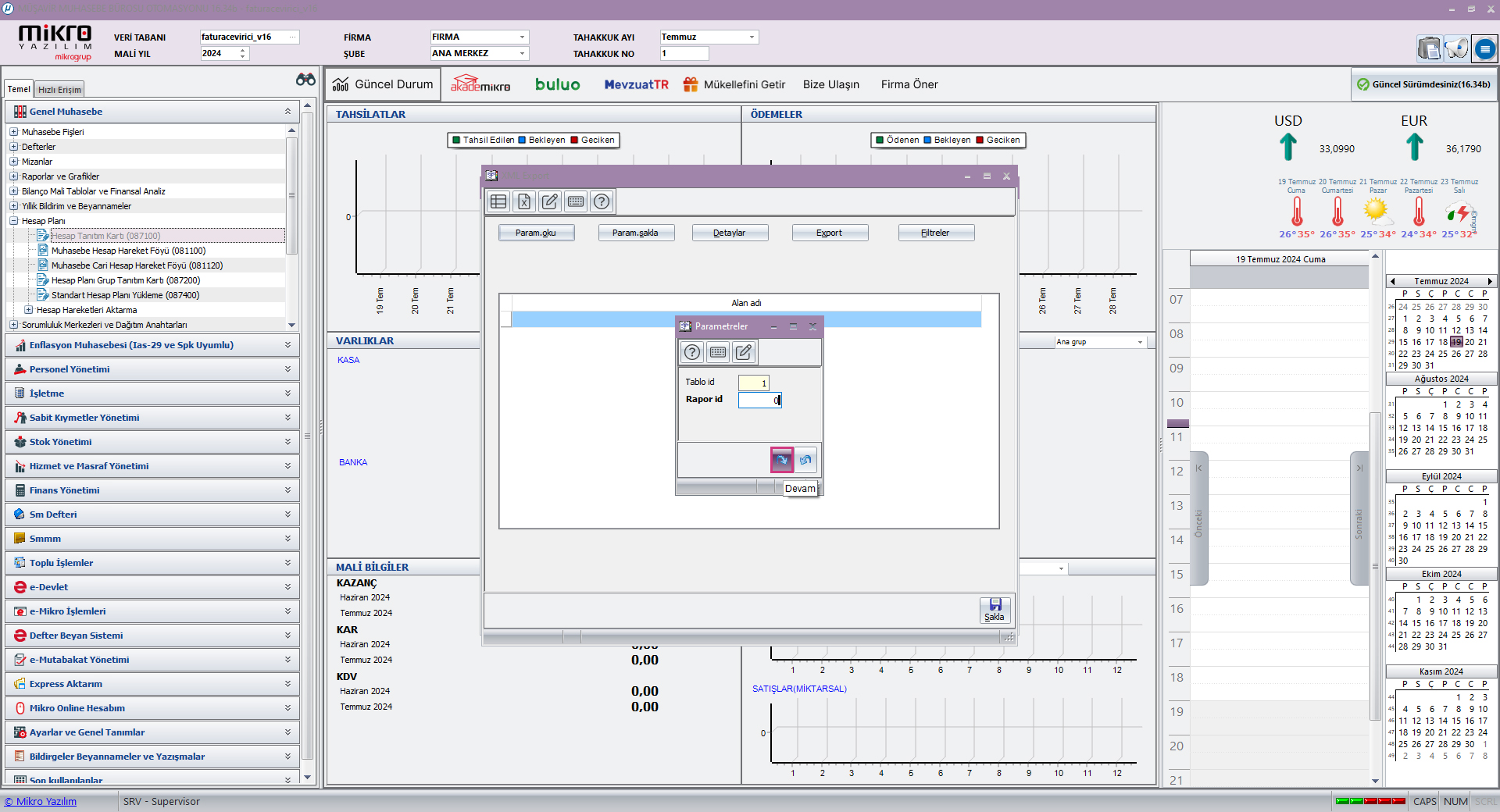The height and width of the screenshot is (812, 1500).
Task: Click the next month arrow in Temmuz 2024 calendar
Action: pyautogui.click(x=1490, y=281)
